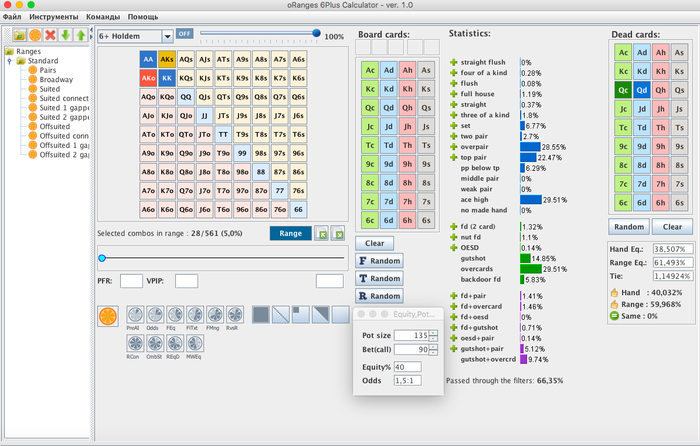Open the Odds calculator icon

tap(155, 315)
